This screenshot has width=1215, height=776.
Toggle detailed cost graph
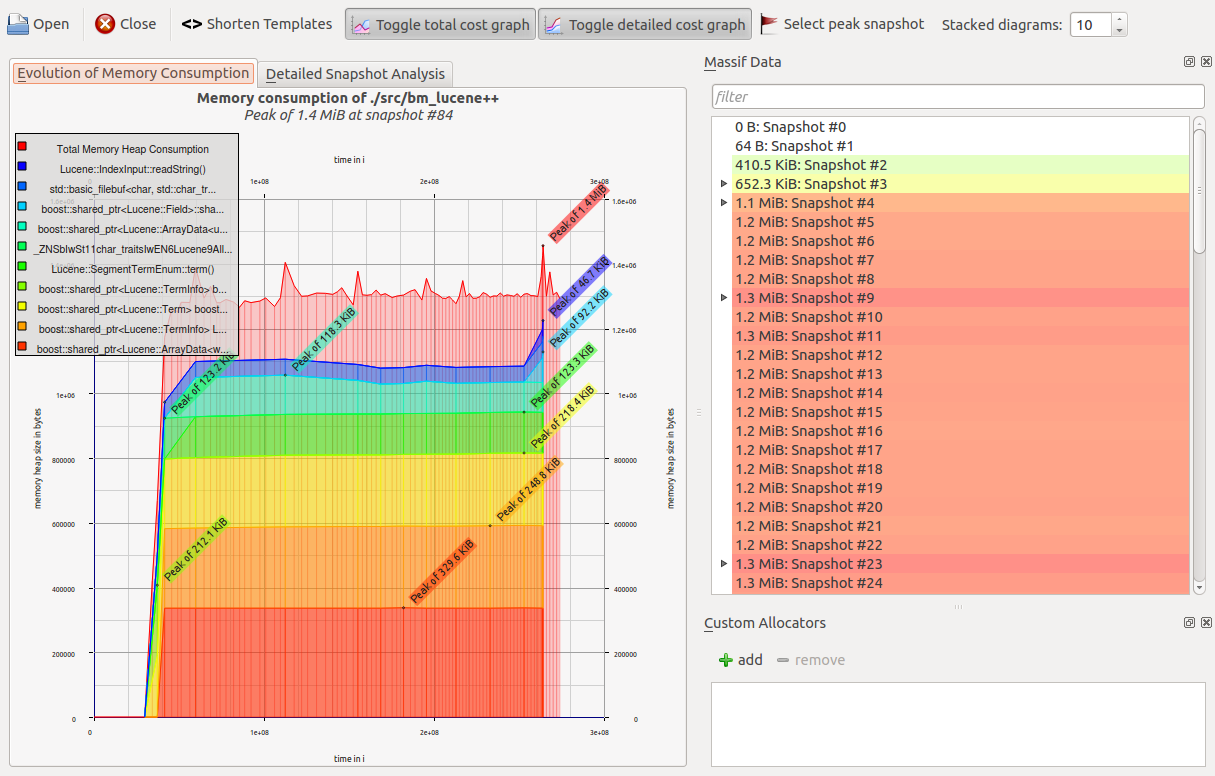(644, 24)
